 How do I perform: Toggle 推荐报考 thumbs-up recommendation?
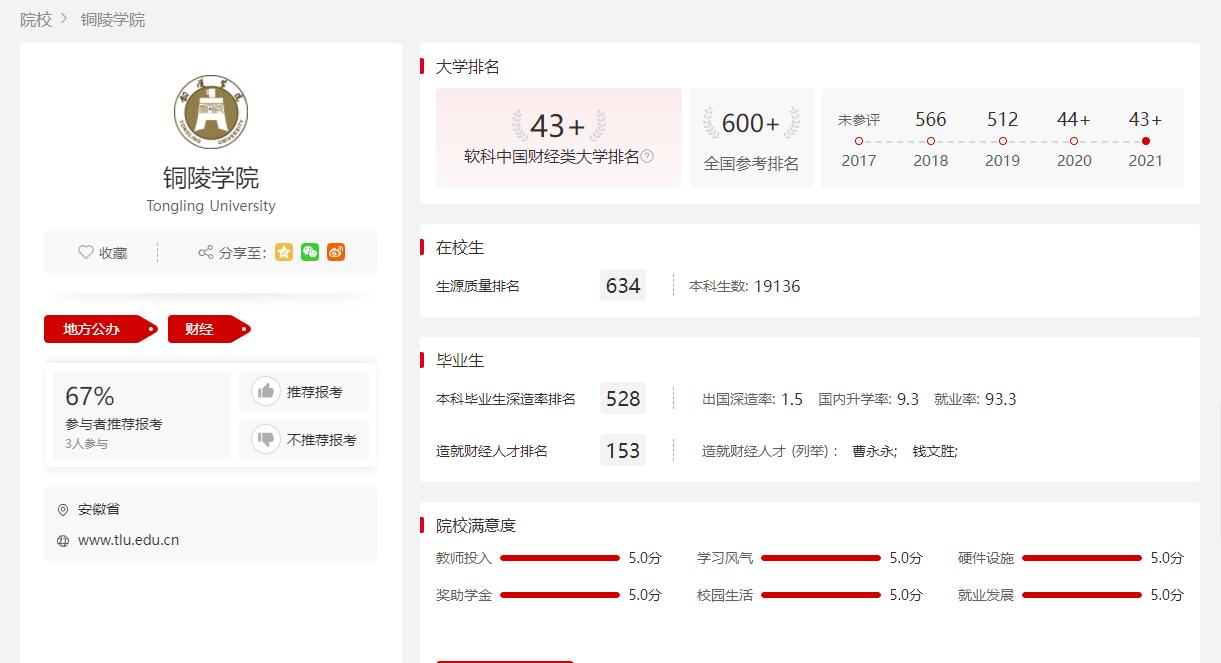click(x=303, y=391)
